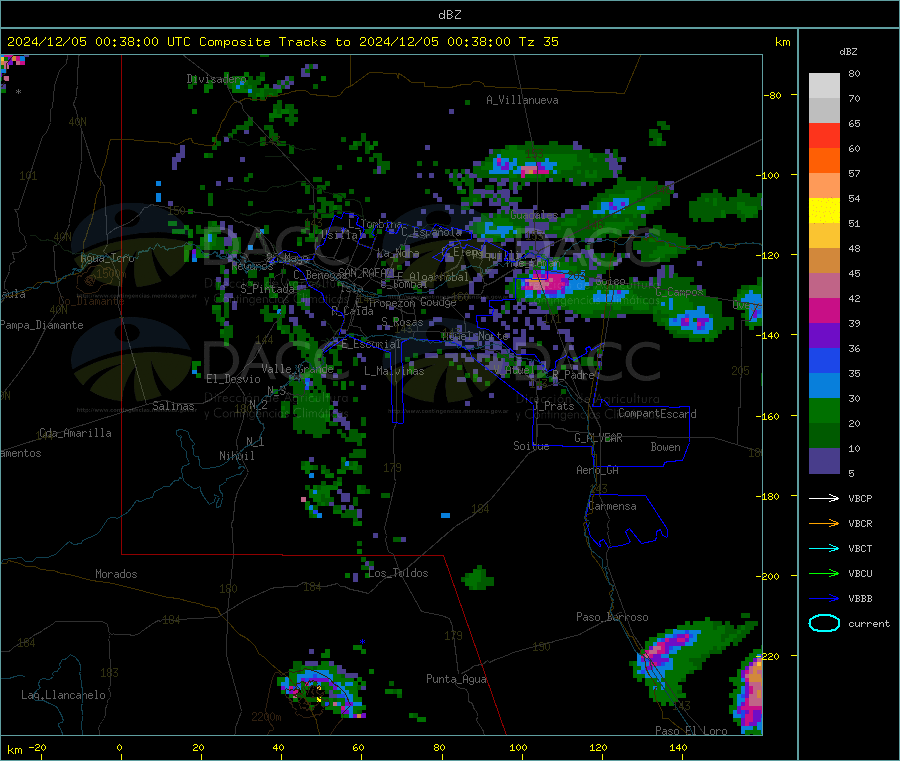Click the 'VBCT' legend label

coord(860,549)
